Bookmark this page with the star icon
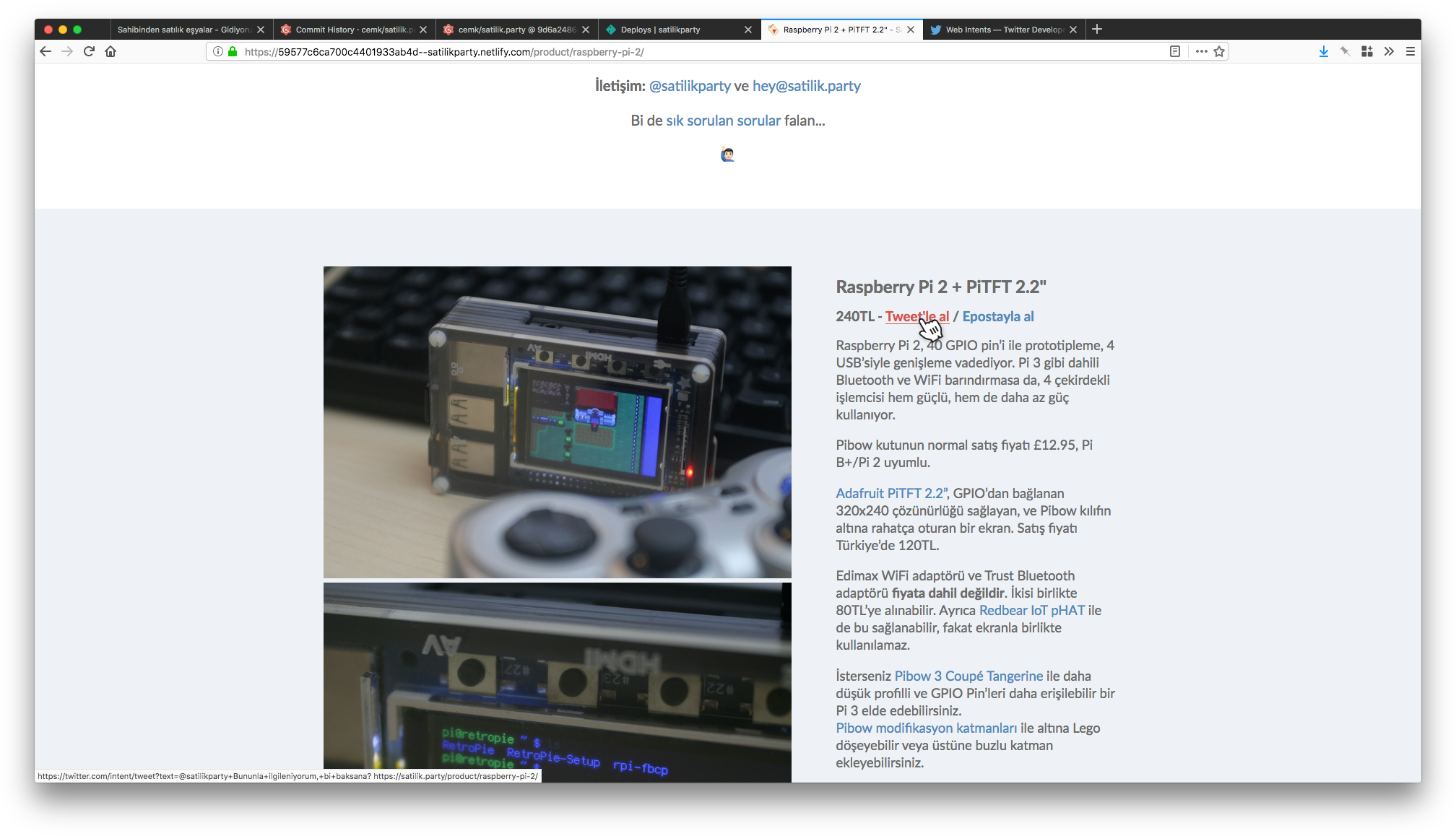Image resolution: width=1456 pixels, height=836 pixels. (1219, 51)
